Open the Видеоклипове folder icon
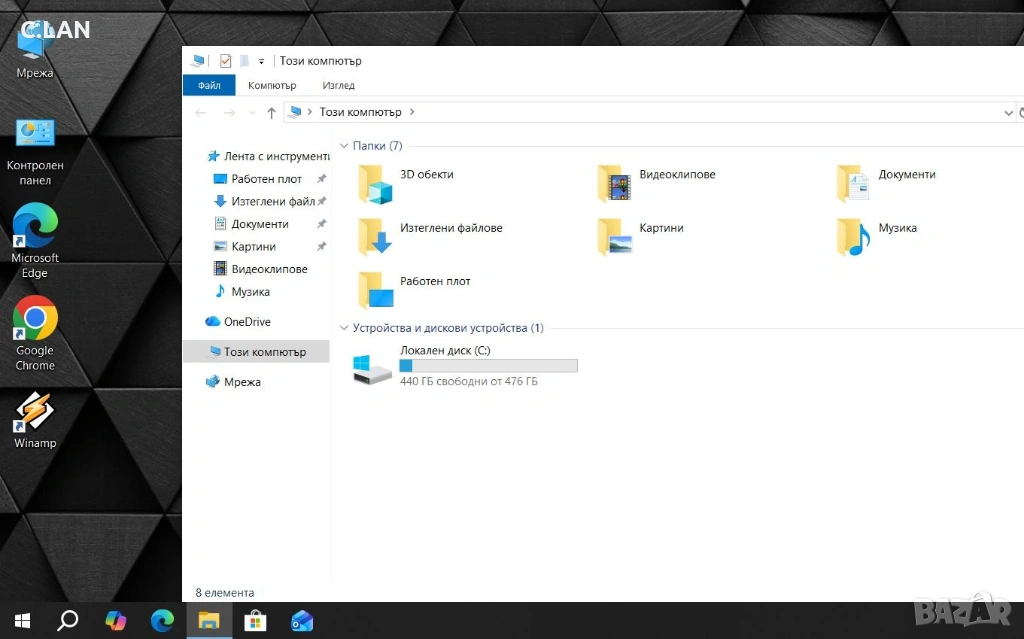Screen dimensions: 1024x639 click(616, 183)
